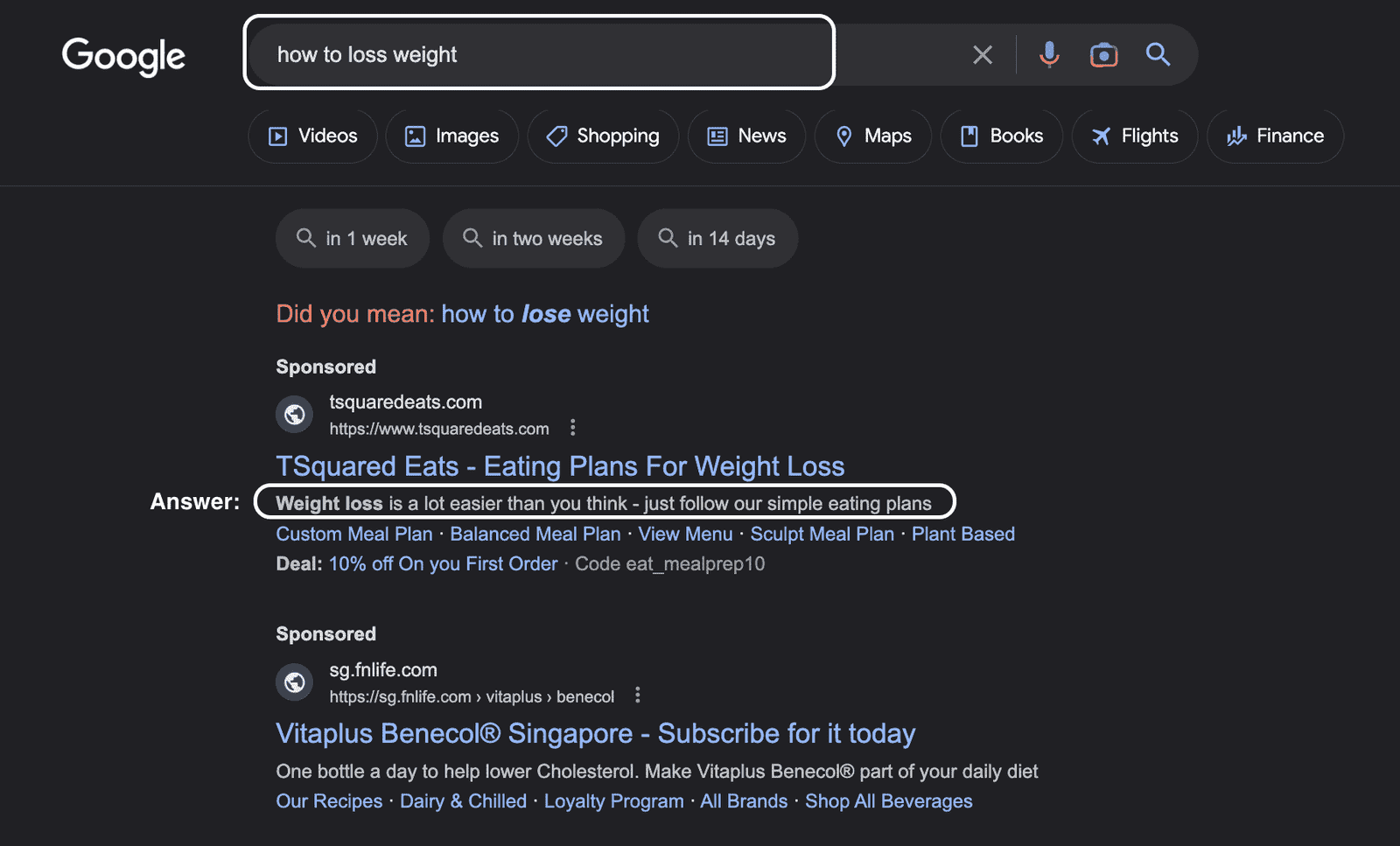Go to the Flights tab
Image resolution: width=1400 pixels, height=846 pixels.
click(x=1134, y=136)
